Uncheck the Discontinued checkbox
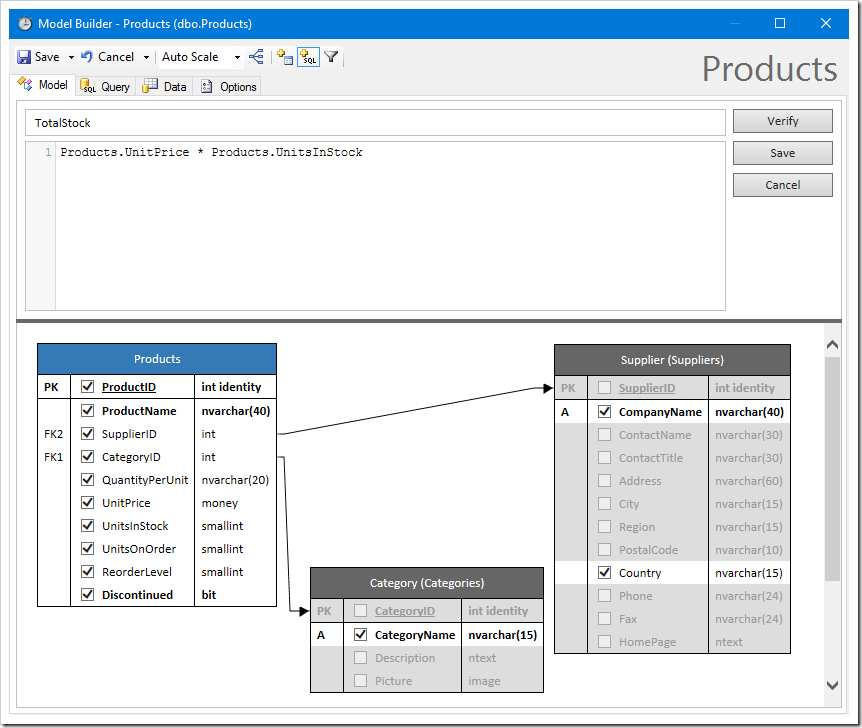The height and width of the screenshot is (728, 862). [x=87, y=594]
